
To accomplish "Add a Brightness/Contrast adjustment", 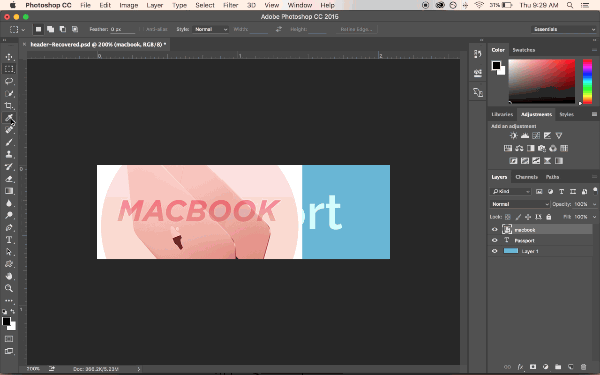I will 514,135.
